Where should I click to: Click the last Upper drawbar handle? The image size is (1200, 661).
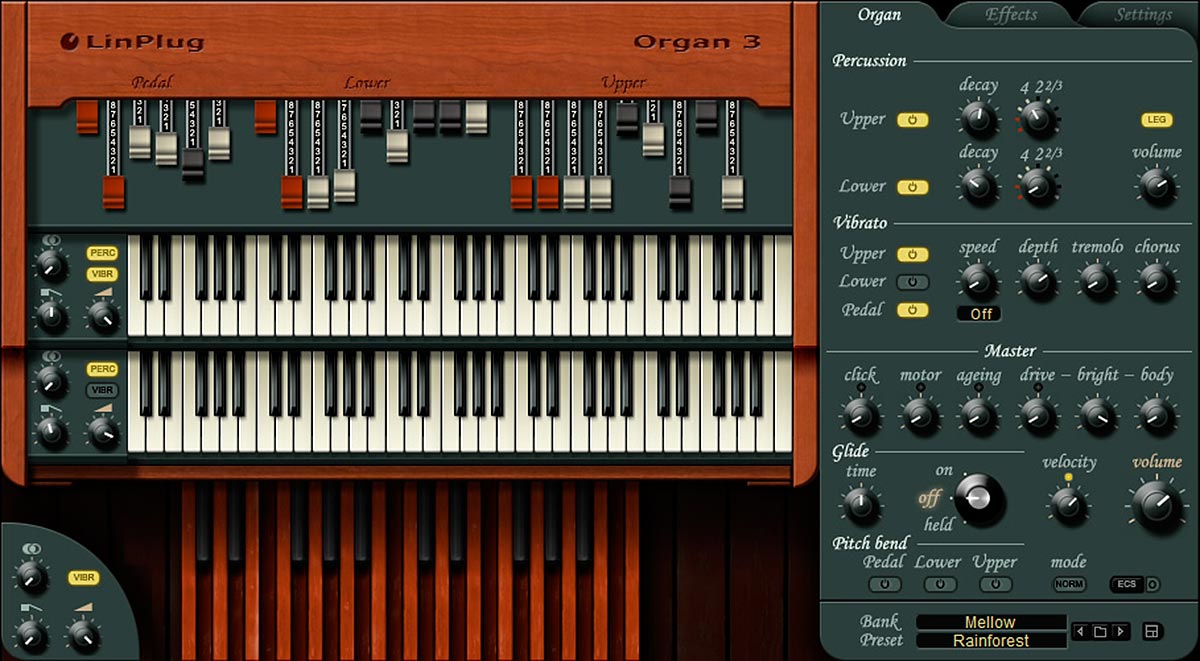(733, 192)
